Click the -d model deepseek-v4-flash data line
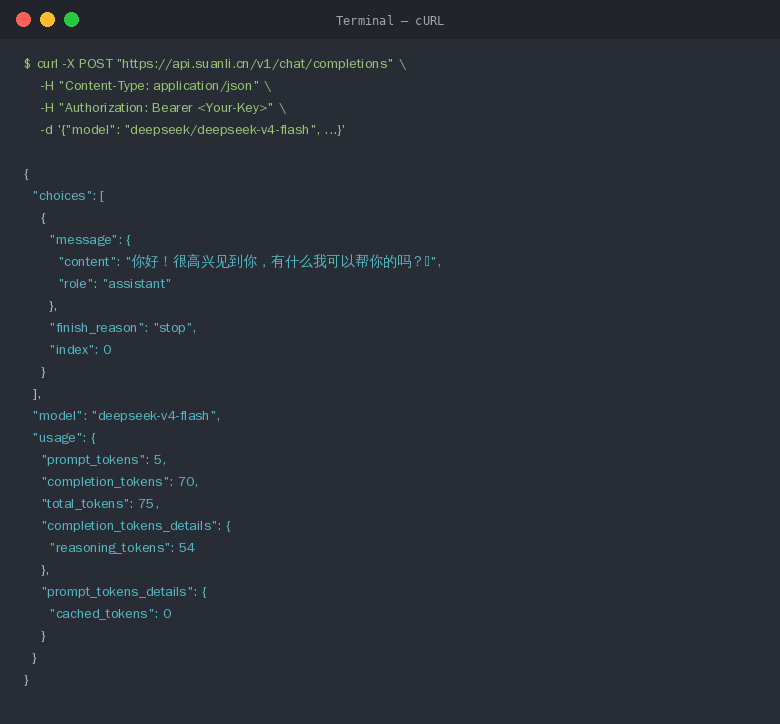This screenshot has width=780, height=724. [193, 130]
